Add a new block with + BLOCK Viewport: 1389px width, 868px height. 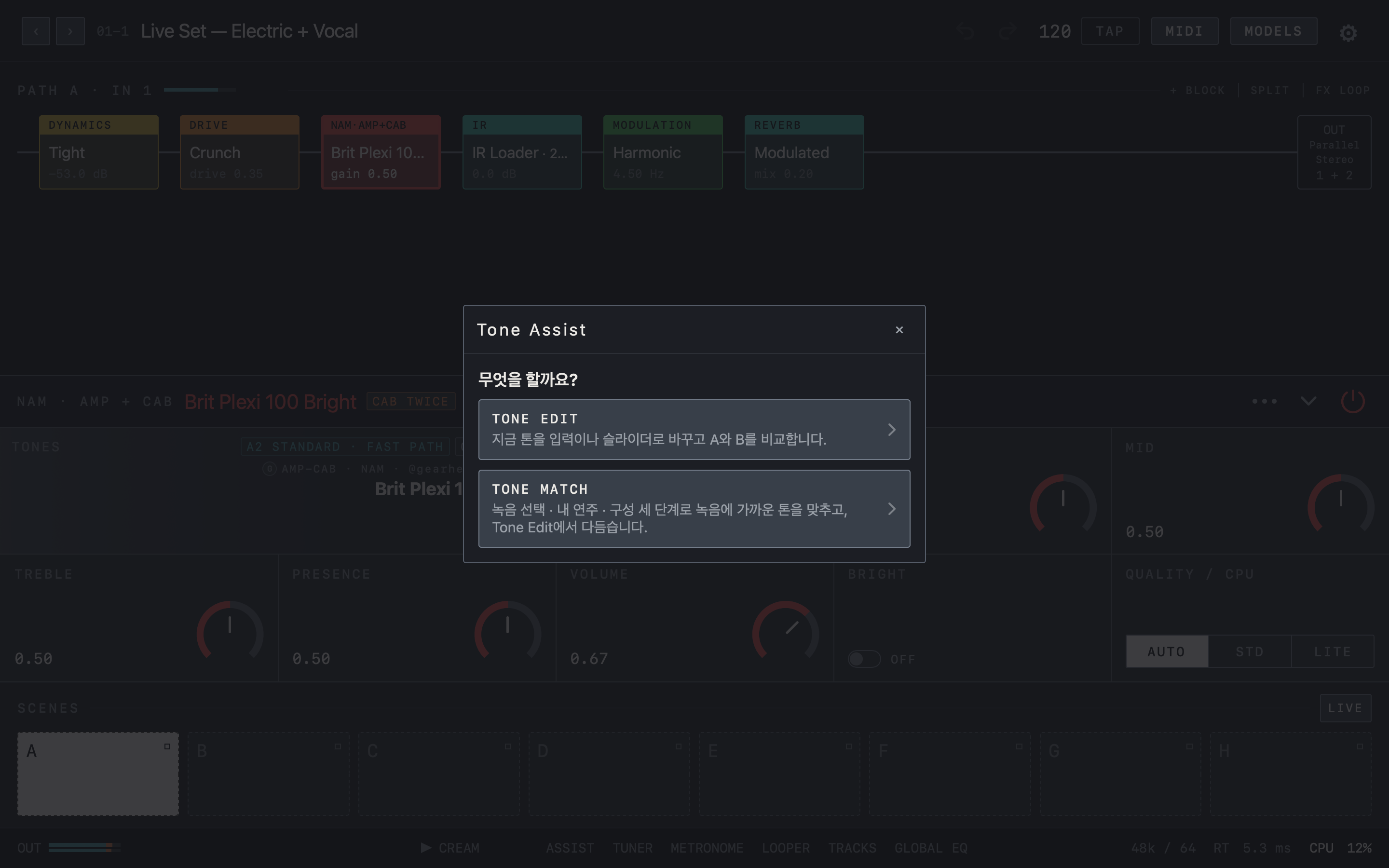pos(1197,90)
